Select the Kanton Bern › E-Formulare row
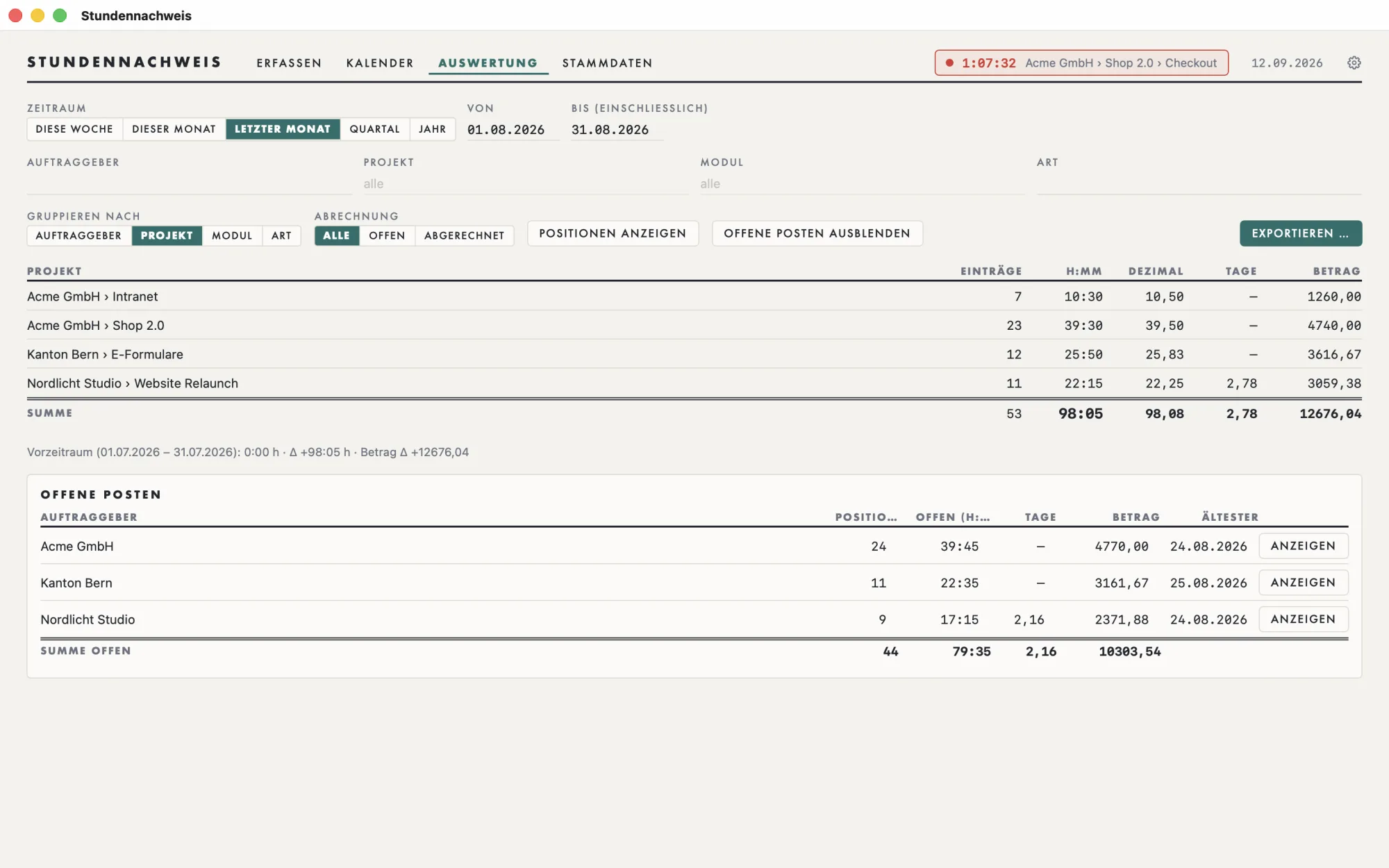Image resolution: width=1389 pixels, height=868 pixels. [x=694, y=355]
